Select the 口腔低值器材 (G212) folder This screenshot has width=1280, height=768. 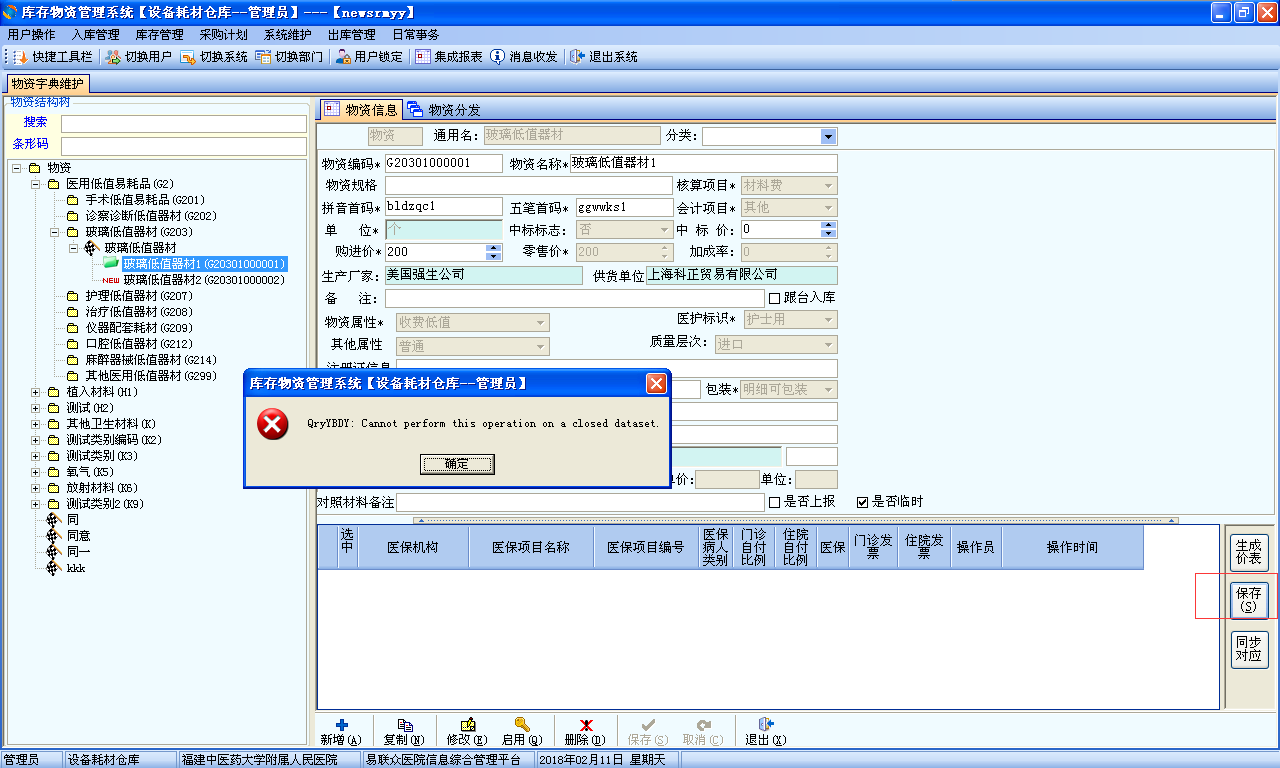138,344
